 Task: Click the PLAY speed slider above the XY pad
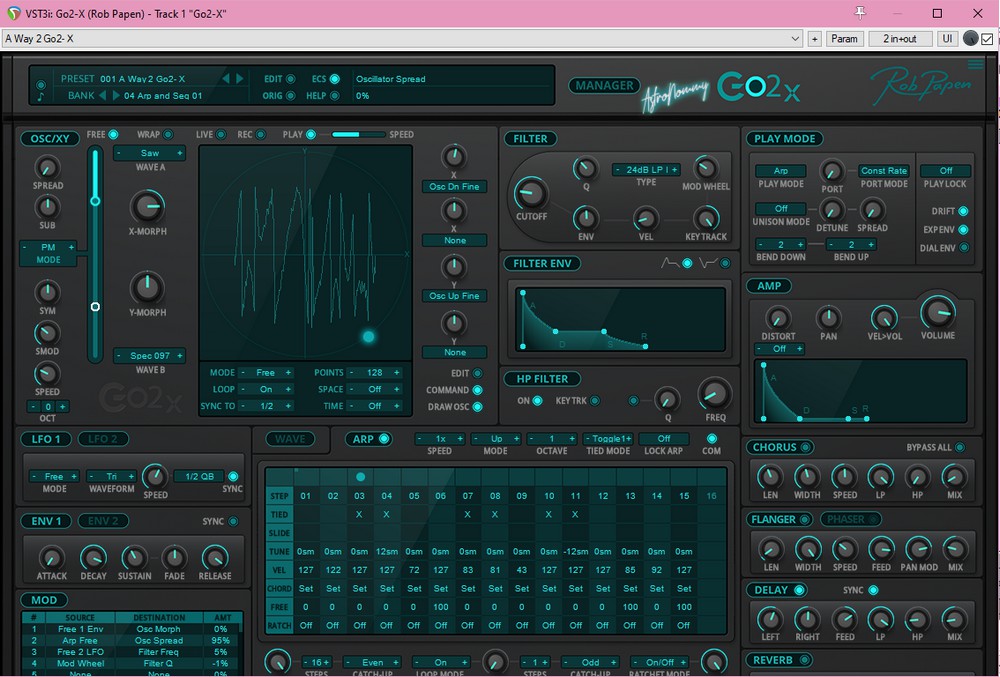pos(358,135)
